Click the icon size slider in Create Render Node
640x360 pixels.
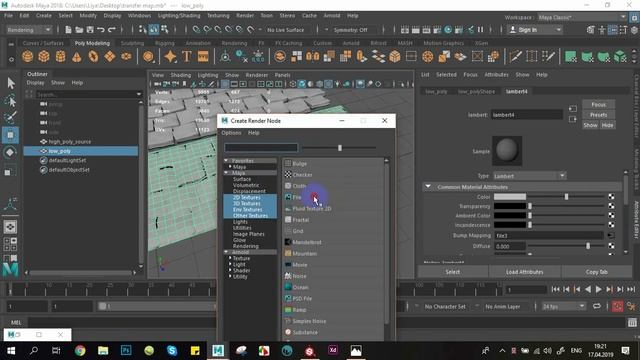[340, 148]
